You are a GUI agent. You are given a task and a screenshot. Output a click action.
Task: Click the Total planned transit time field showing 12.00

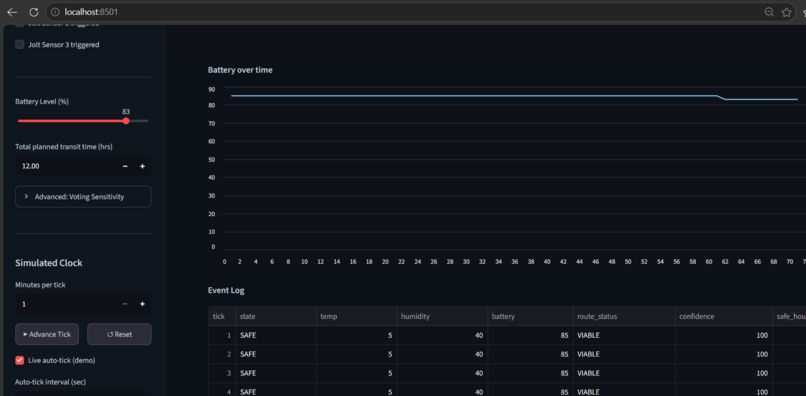[67, 166]
